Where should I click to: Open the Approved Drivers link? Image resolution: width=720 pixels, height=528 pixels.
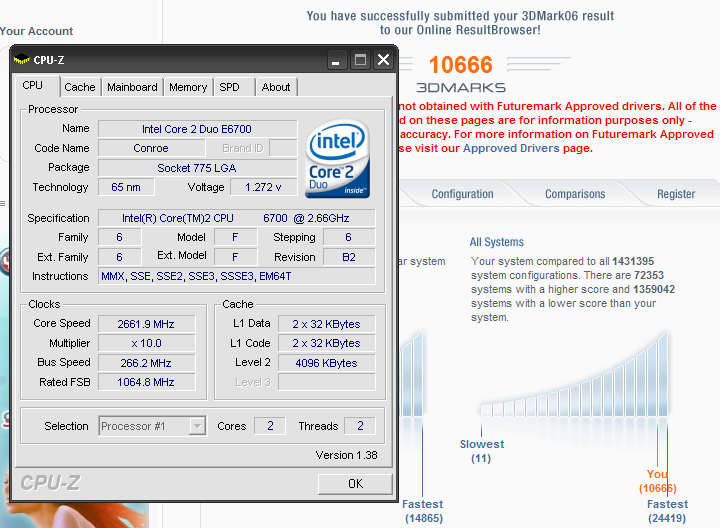(511, 148)
